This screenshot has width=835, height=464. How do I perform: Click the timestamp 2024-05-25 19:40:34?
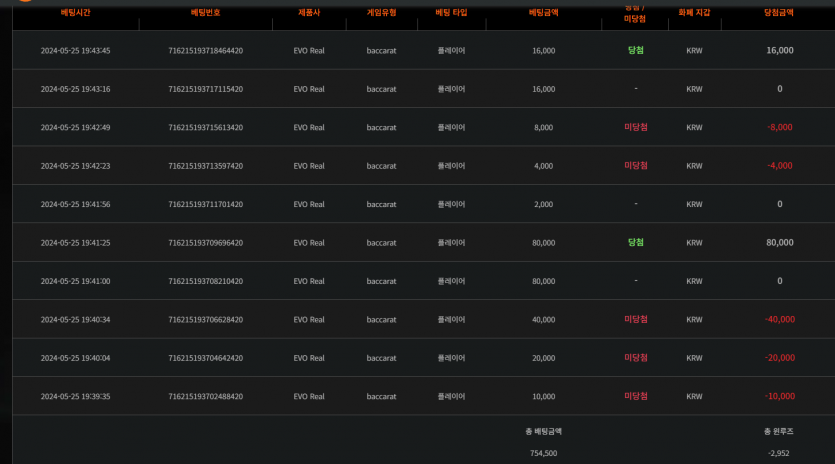point(76,319)
